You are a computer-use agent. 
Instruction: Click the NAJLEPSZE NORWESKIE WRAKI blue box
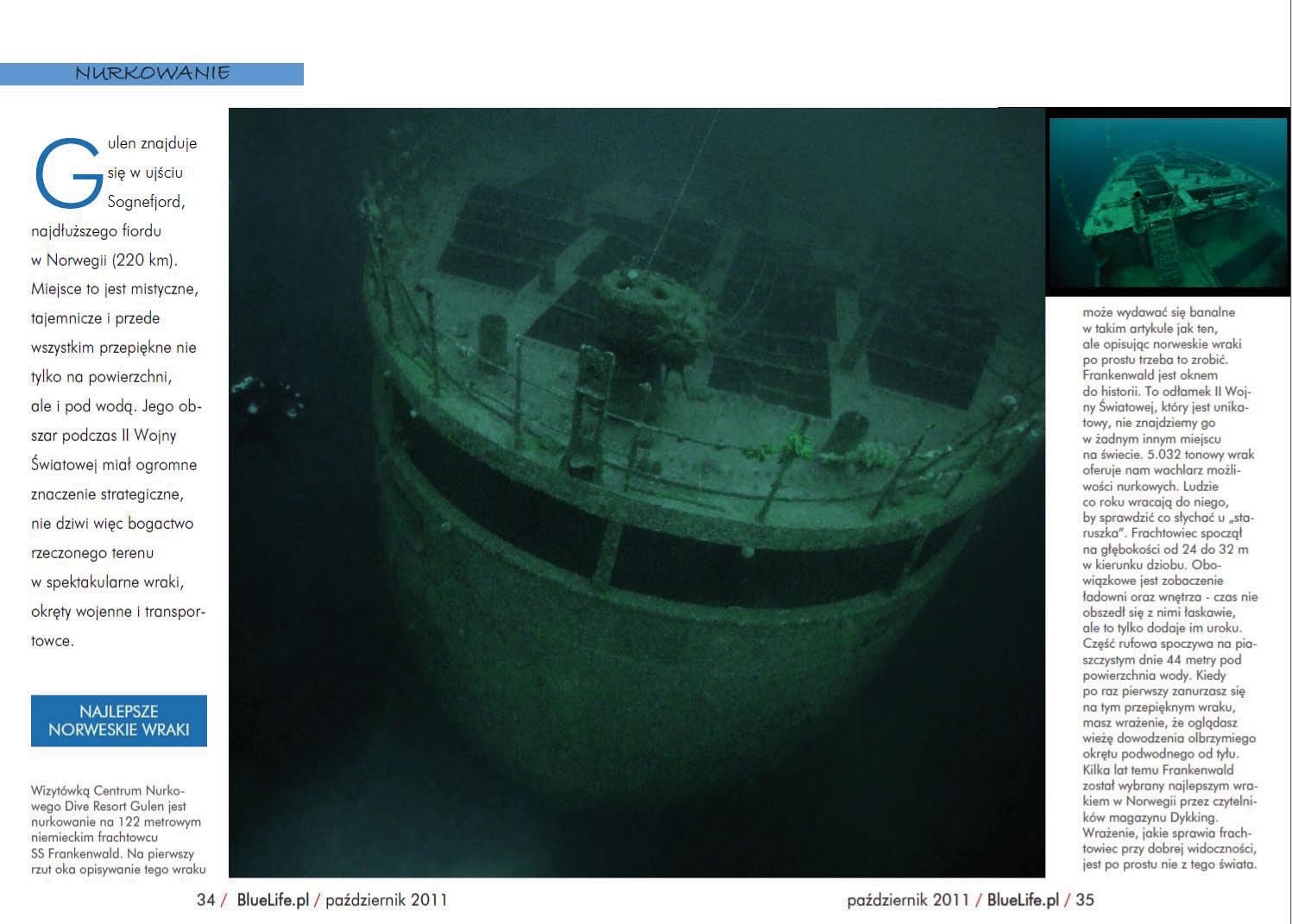tap(119, 720)
